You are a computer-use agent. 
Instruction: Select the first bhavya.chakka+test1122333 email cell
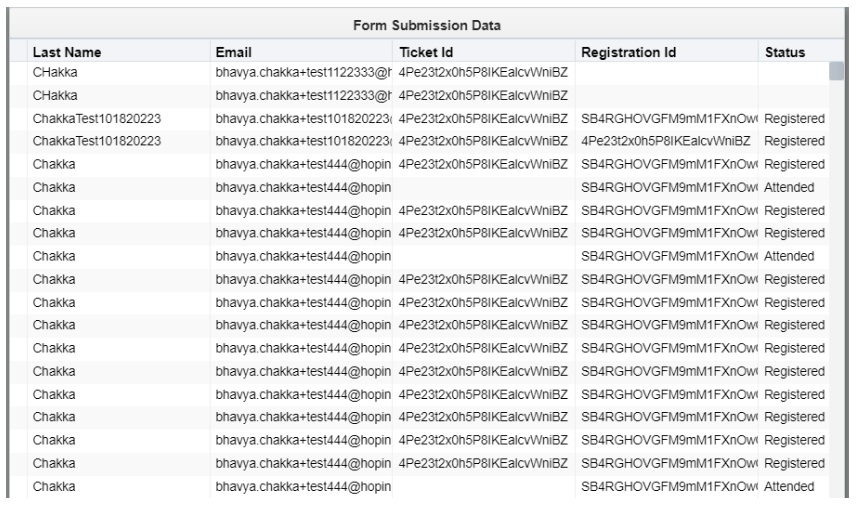pyautogui.click(x=302, y=73)
